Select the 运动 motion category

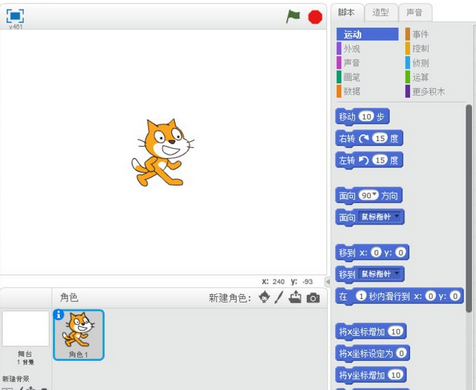(367, 34)
